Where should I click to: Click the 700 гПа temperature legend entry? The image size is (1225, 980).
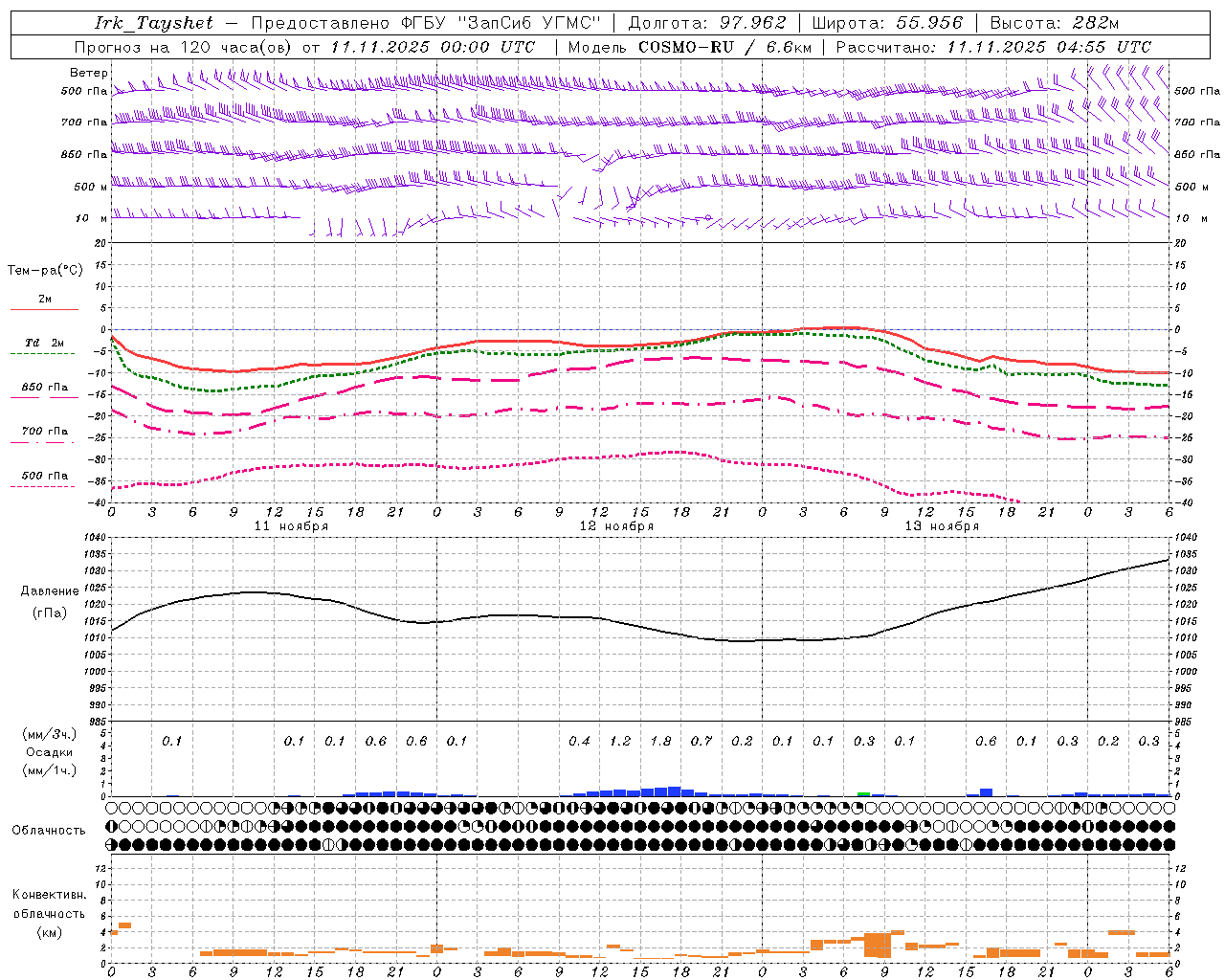point(44,432)
